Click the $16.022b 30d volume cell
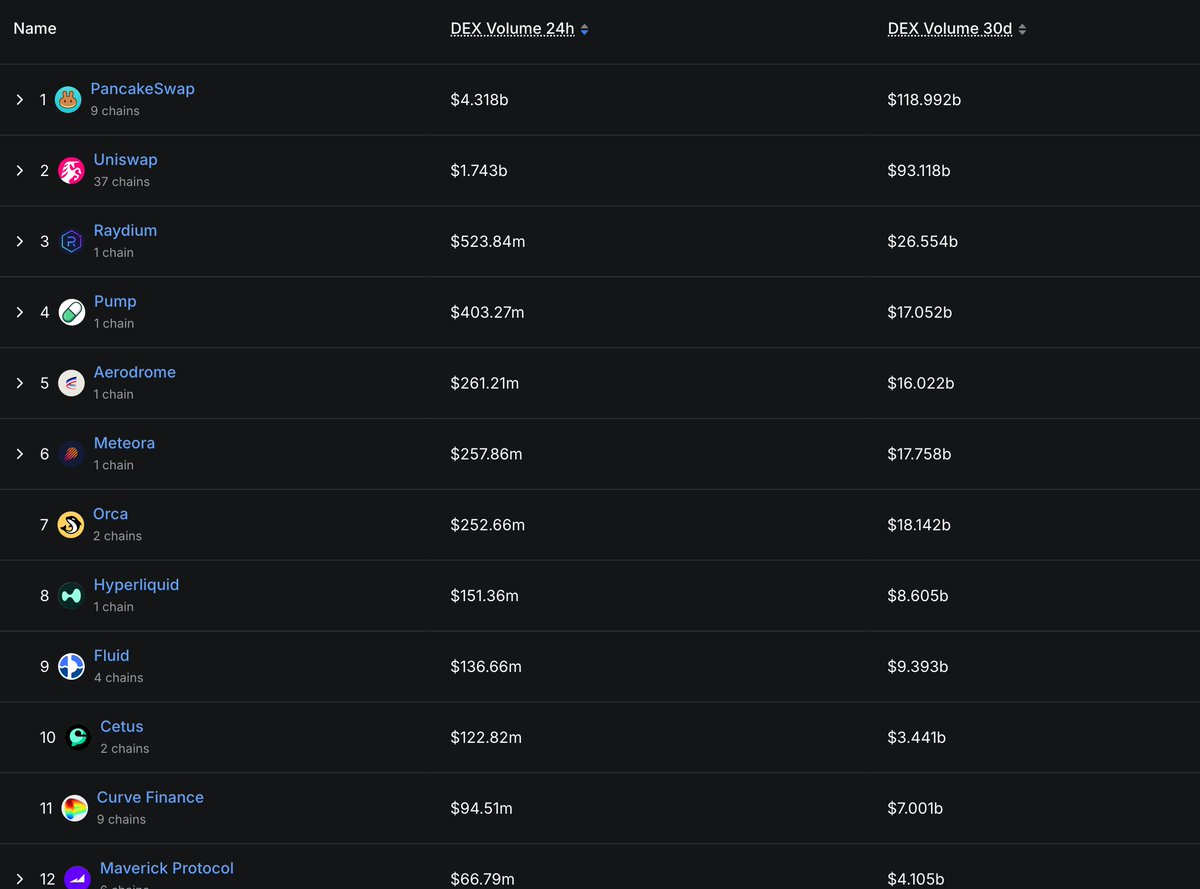Screen dimensions: 1200x889 921,383
